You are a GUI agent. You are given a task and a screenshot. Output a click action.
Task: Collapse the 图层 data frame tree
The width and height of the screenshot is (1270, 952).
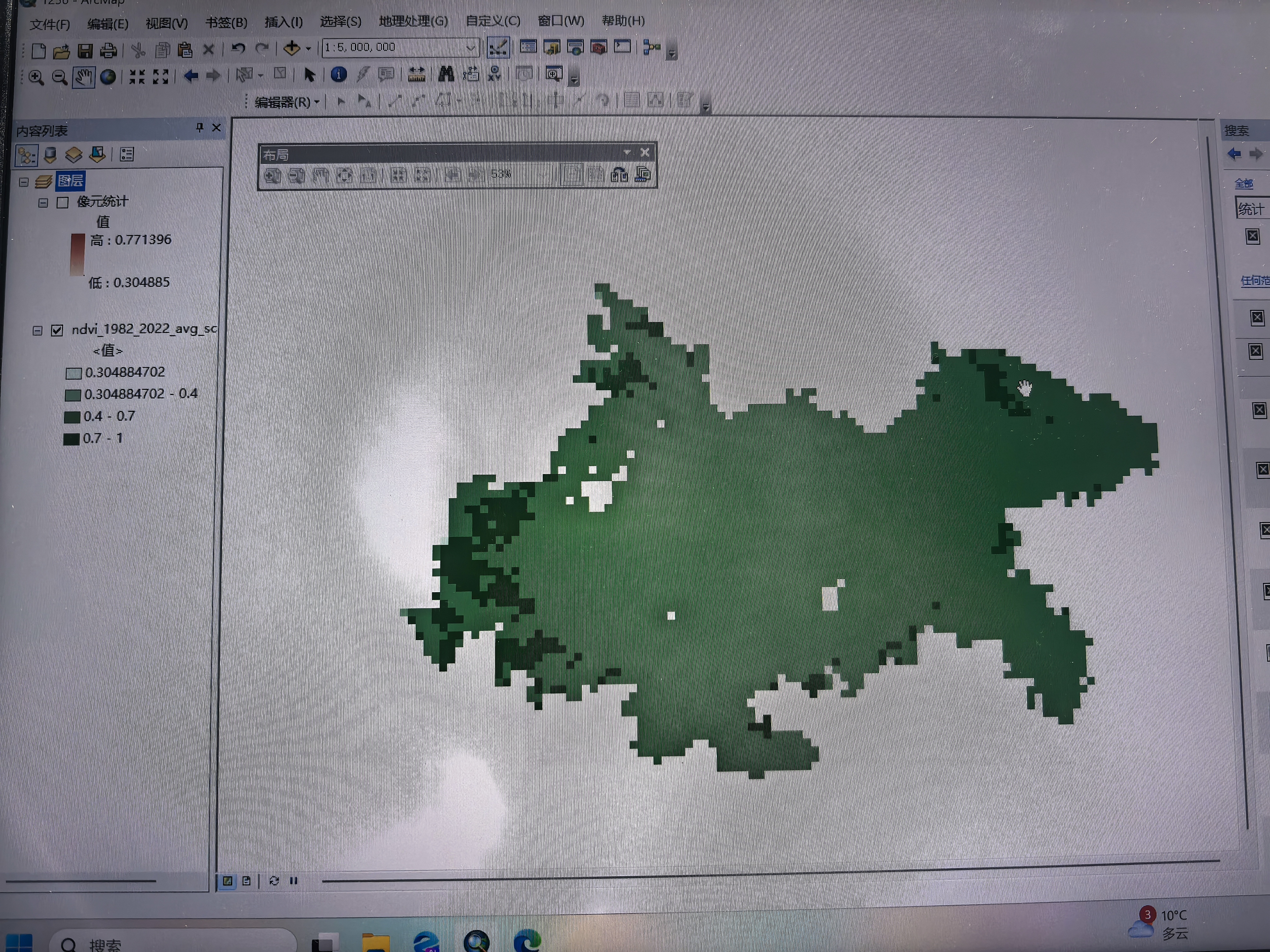pyautogui.click(x=24, y=183)
